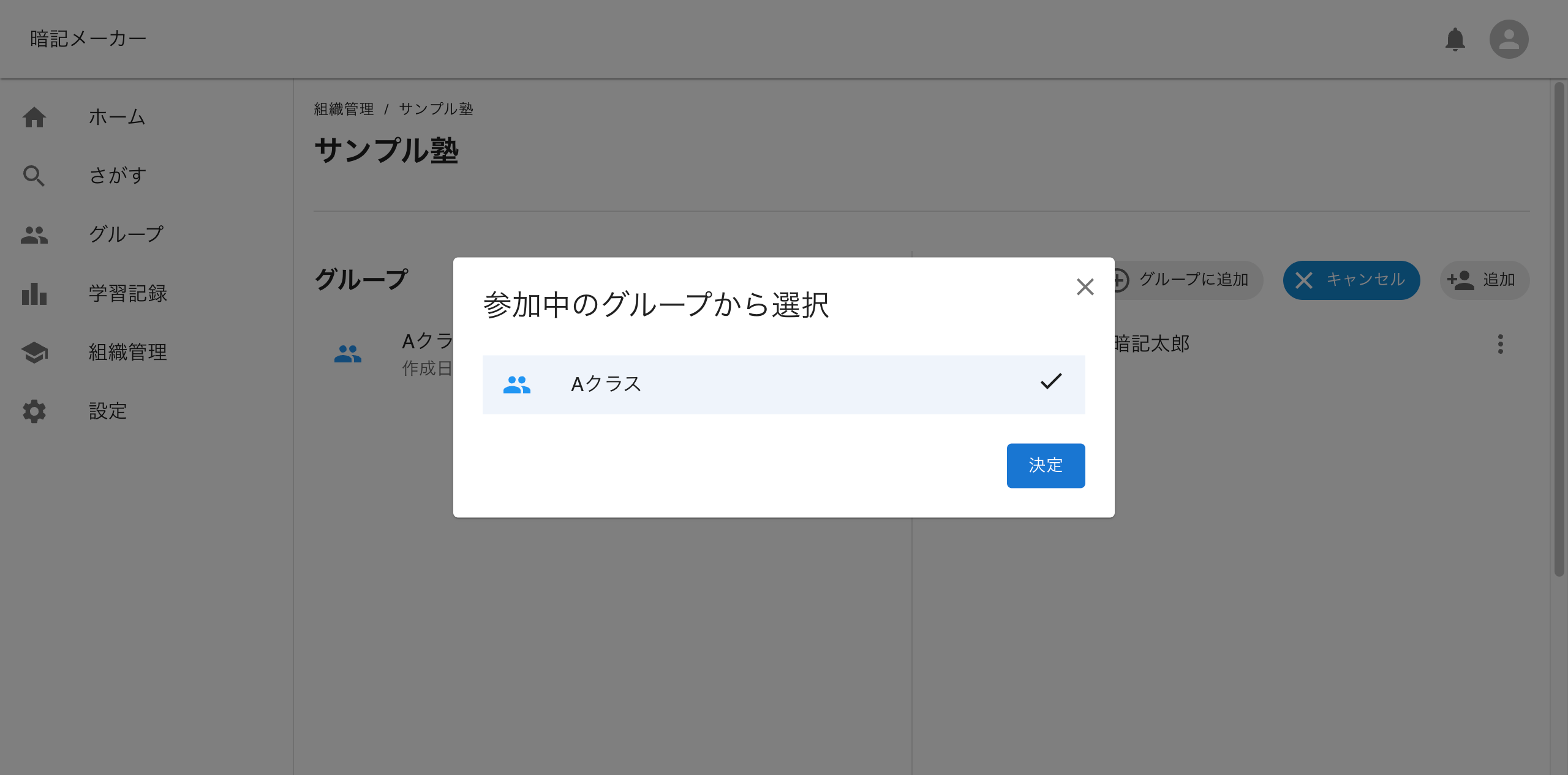Click 組織管理 breadcrumb link

(344, 109)
